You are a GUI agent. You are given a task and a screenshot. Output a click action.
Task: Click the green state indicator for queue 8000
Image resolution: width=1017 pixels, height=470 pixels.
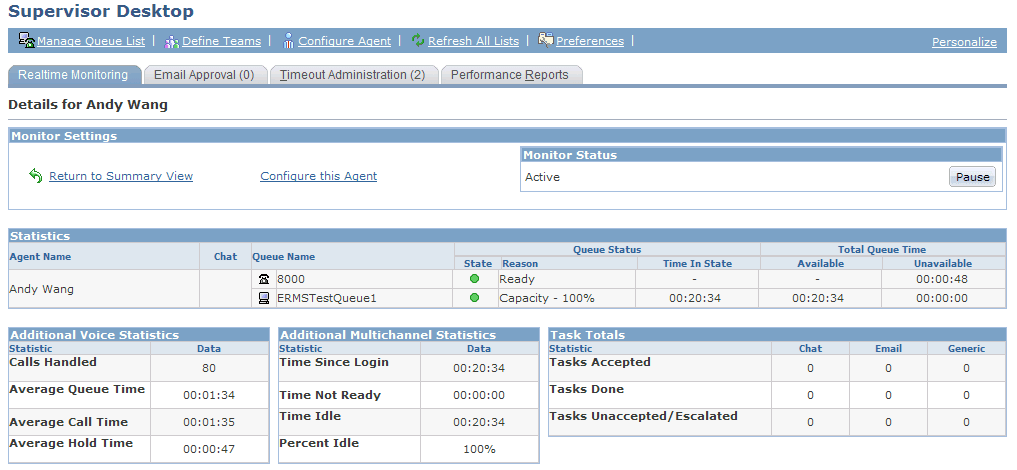point(474,279)
